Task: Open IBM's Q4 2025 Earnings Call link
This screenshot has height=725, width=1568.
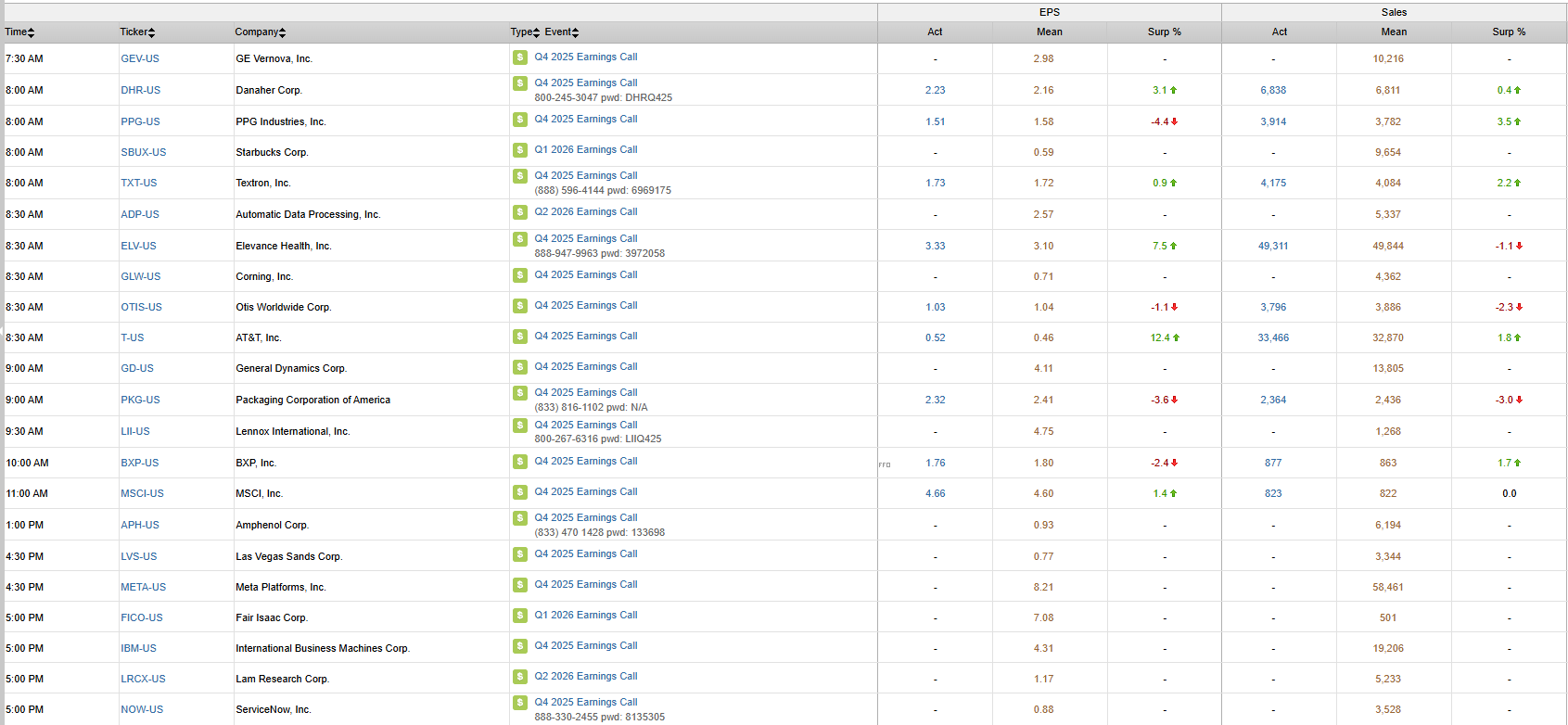Action: click(x=585, y=646)
